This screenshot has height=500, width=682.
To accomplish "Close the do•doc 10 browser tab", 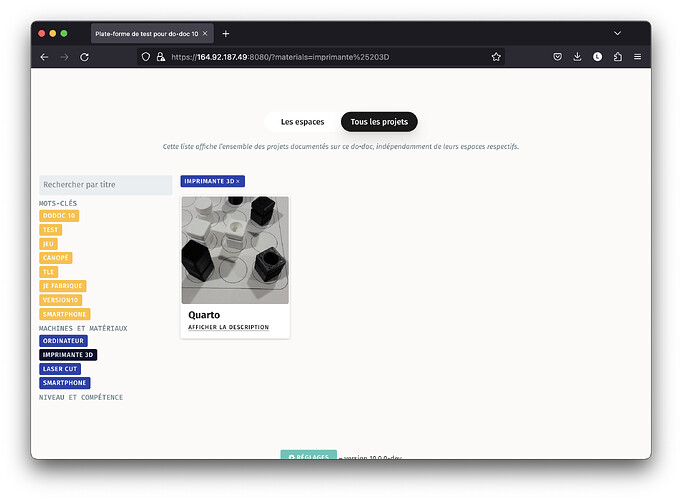I will (x=205, y=33).
